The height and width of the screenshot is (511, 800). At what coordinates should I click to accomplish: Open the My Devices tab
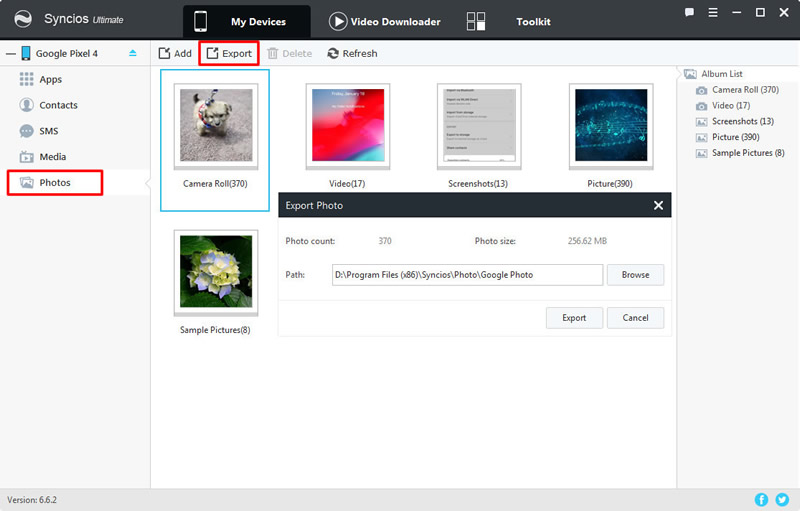[x=246, y=21]
